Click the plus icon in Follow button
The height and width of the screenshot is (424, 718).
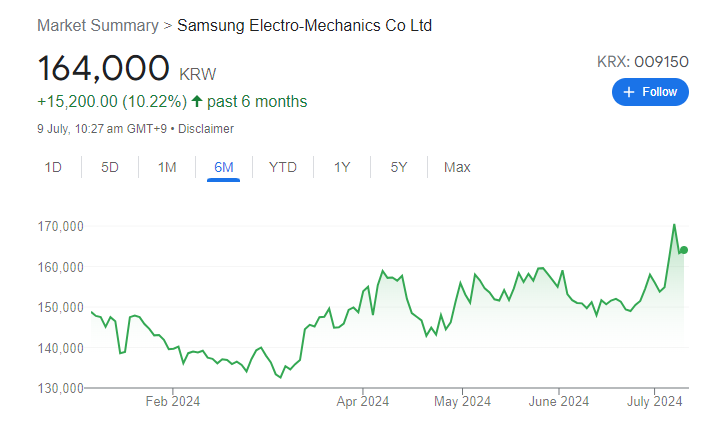click(629, 92)
